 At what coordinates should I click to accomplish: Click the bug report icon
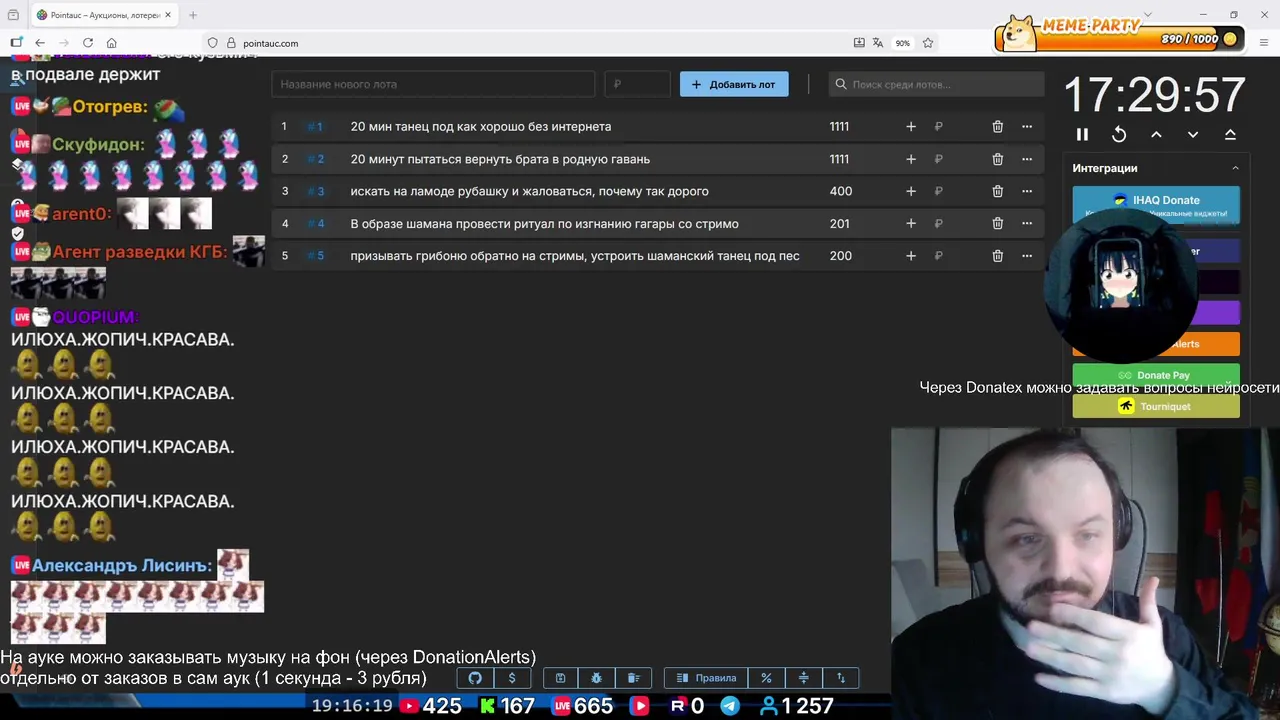click(x=597, y=678)
